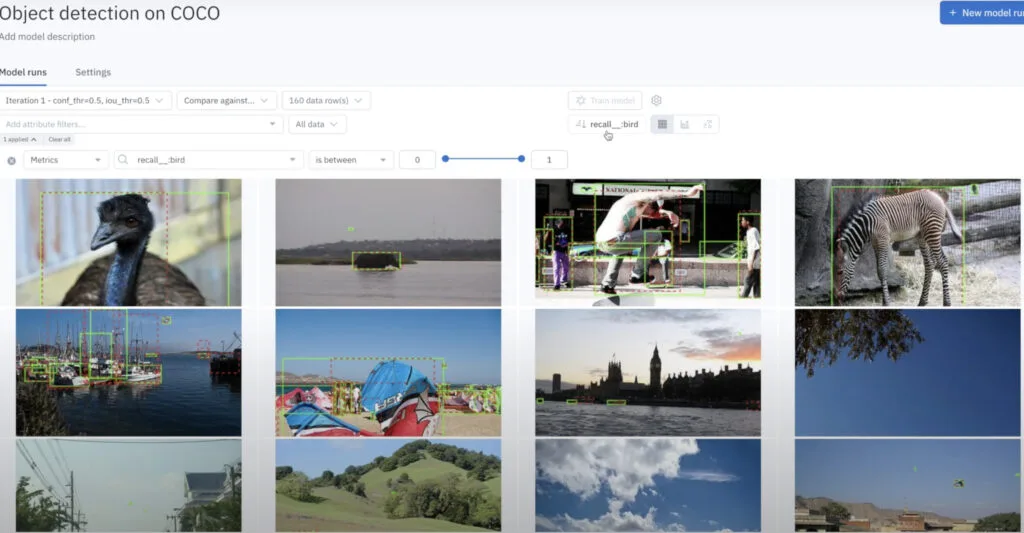
Task: Expand the Compare against dropdown
Action: [227, 100]
